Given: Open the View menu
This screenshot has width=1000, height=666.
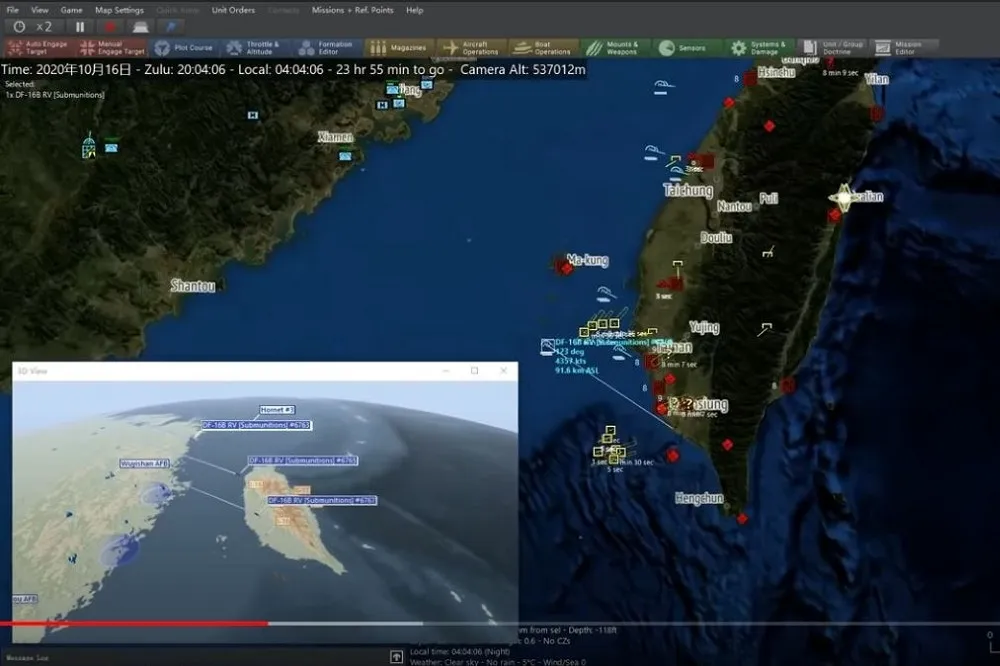Looking at the screenshot, I should point(40,10).
